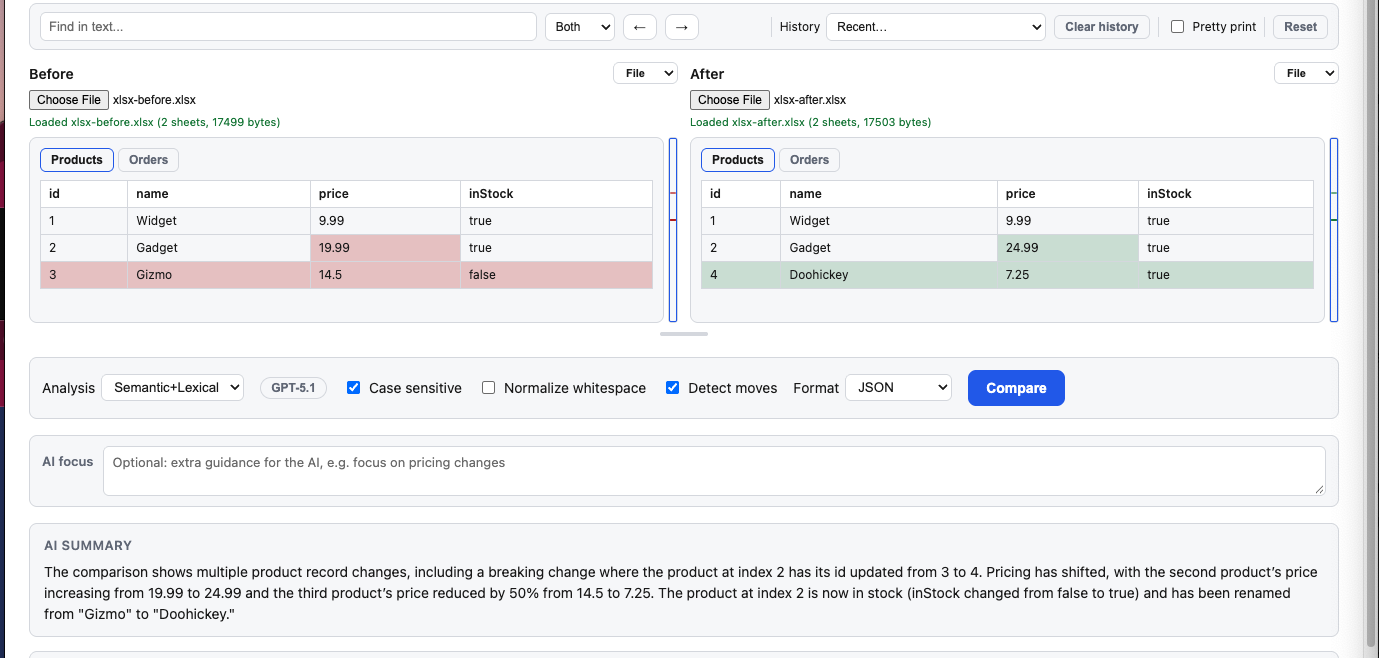This screenshot has width=1382, height=658.
Task: Click Gadget in the After table
Action: (x=888, y=248)
